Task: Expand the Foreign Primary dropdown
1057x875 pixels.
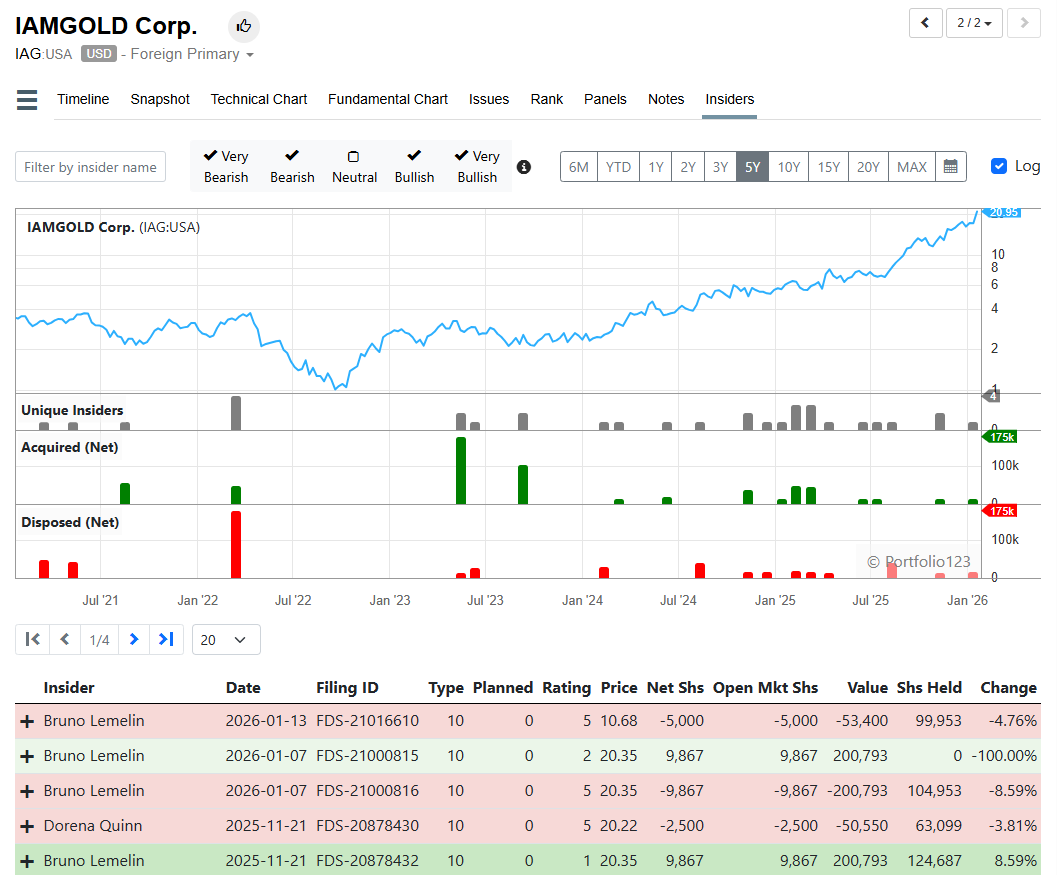Action: pyautogui.click(x=192, y=54)
